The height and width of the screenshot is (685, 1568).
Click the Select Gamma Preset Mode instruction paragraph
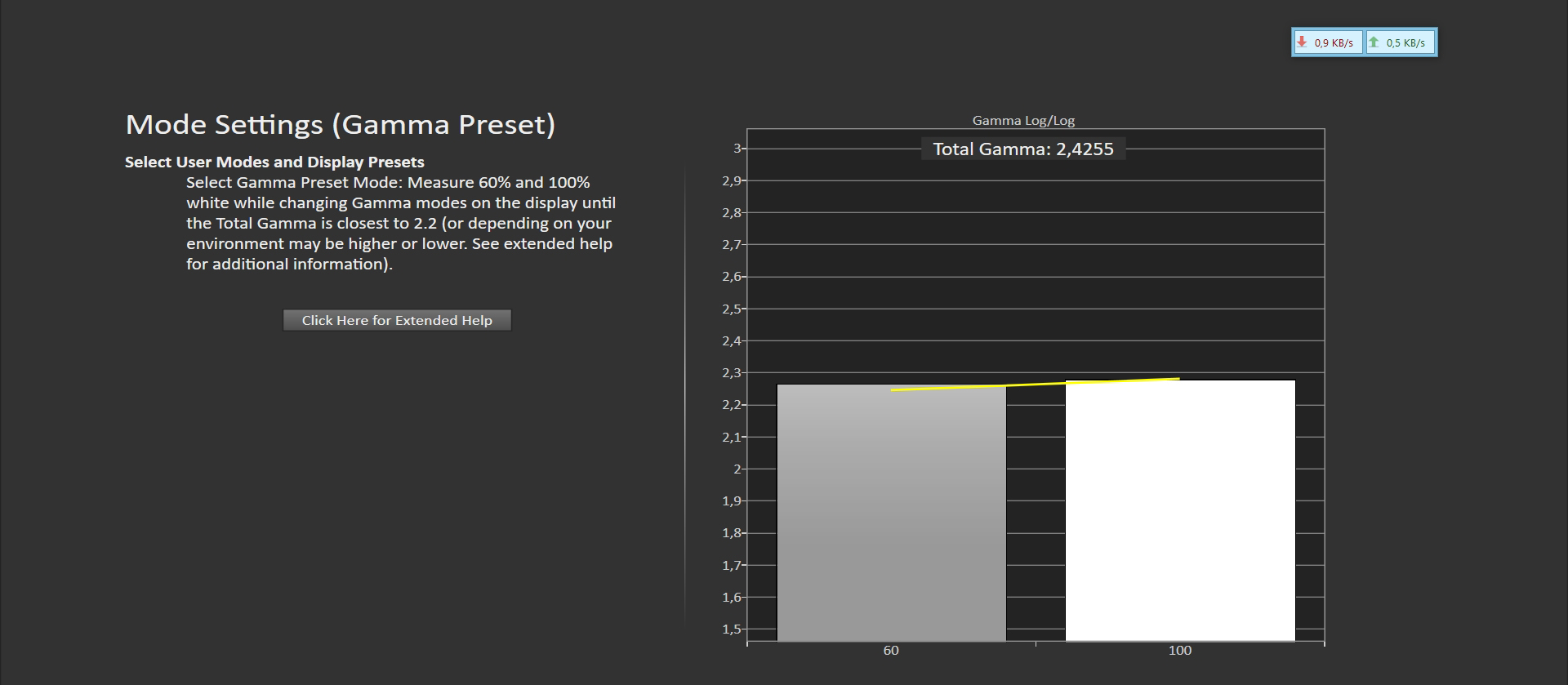400,223
